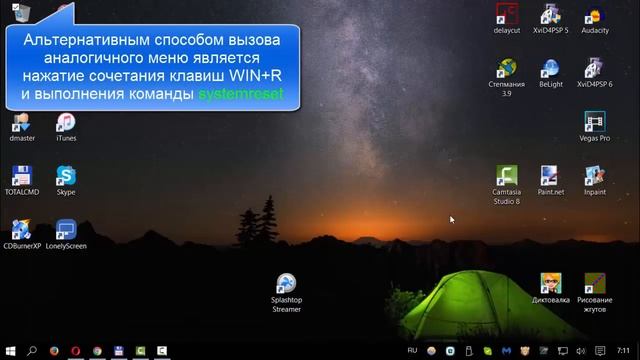Open the XviD4PSP 6 shortcut
This screenshot has width=640, height=360.
(x=595, y=73)
